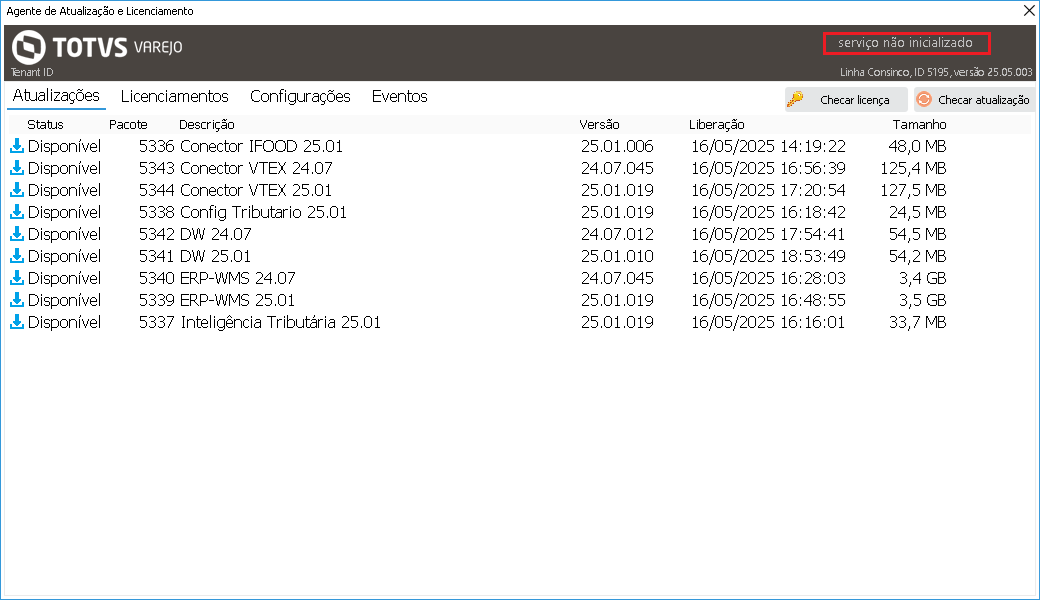Click release date 16/05/2025 16:56:39
1040x600 pixels.
pyautogui.click(x=768, y=168)
